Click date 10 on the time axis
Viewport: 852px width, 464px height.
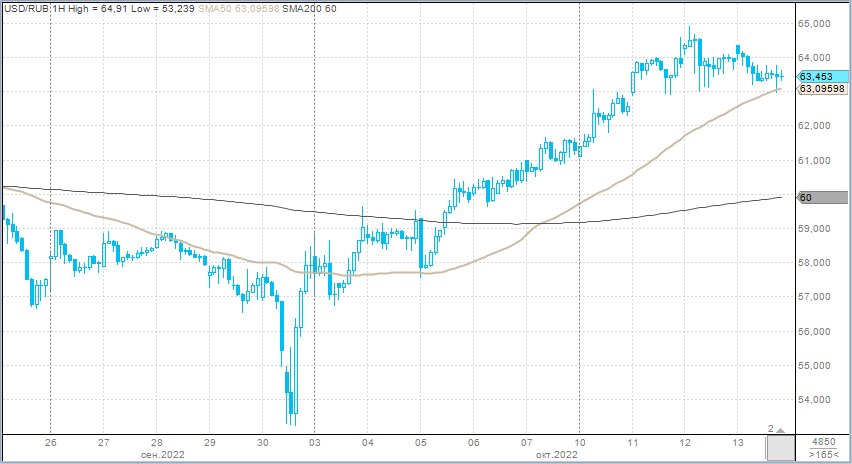coord(580,442)
